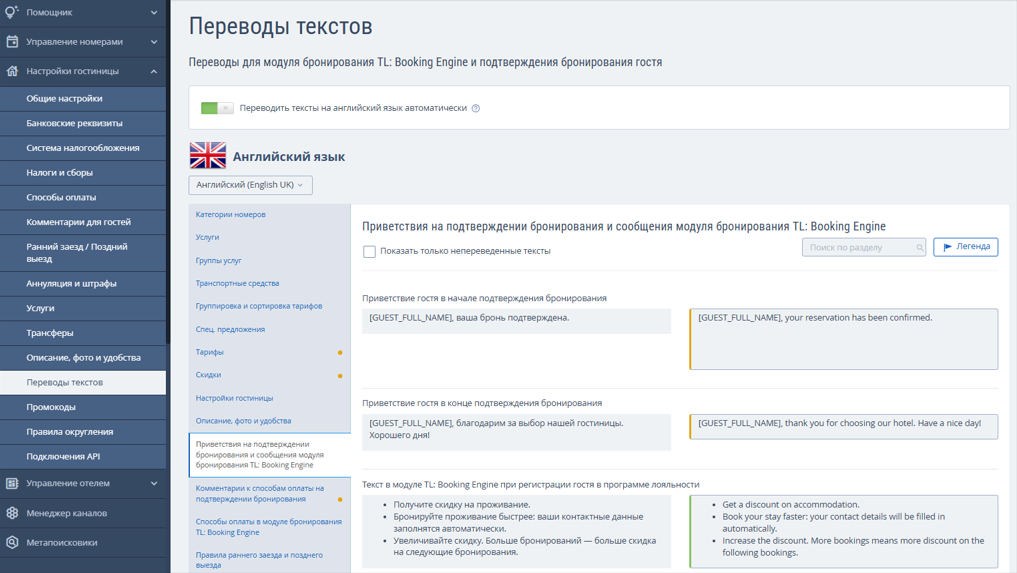Click the lightbulb Помощник icon

(x=12, y=12)
